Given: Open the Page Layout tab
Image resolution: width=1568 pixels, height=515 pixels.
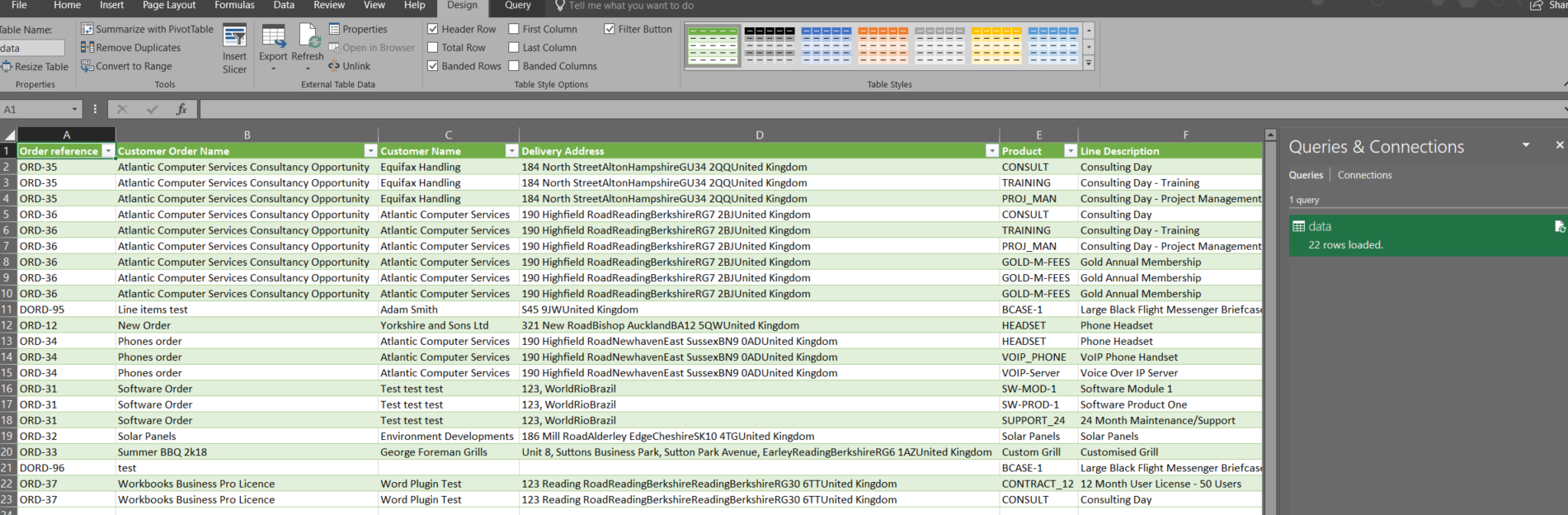Looking at the screenshot, I should [x=169, y=6].
